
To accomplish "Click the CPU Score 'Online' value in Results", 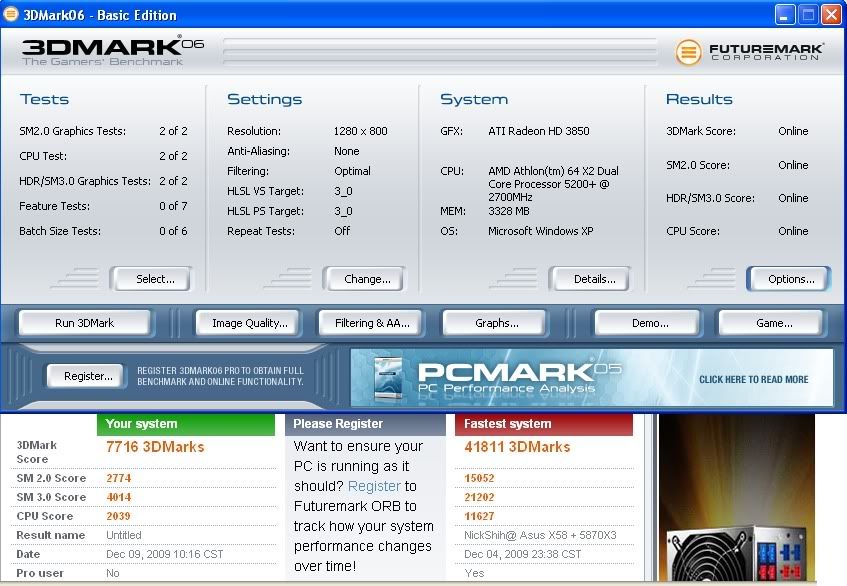I will (x=793, y=231).
